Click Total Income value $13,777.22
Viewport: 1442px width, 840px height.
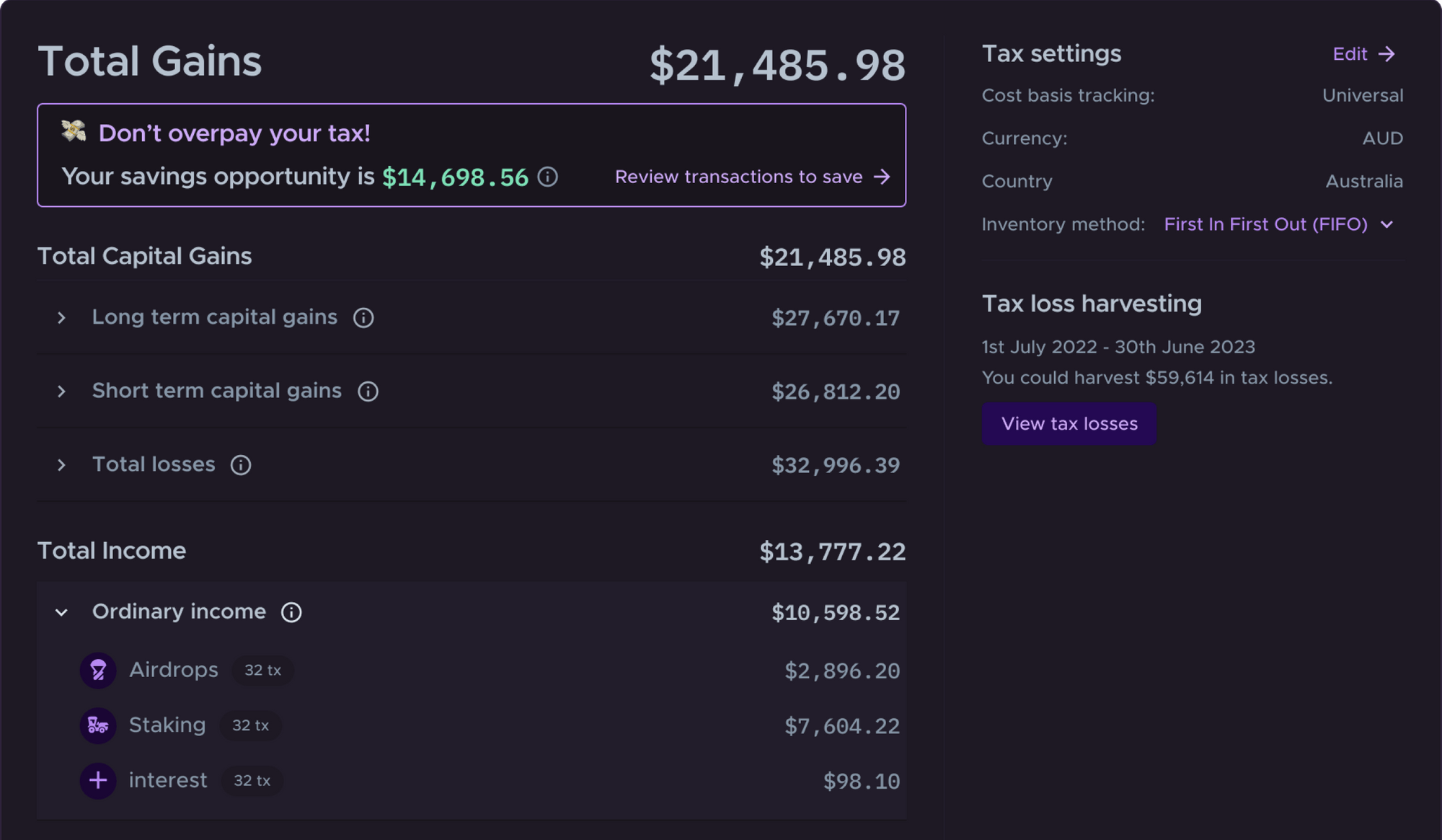(833, 552)
